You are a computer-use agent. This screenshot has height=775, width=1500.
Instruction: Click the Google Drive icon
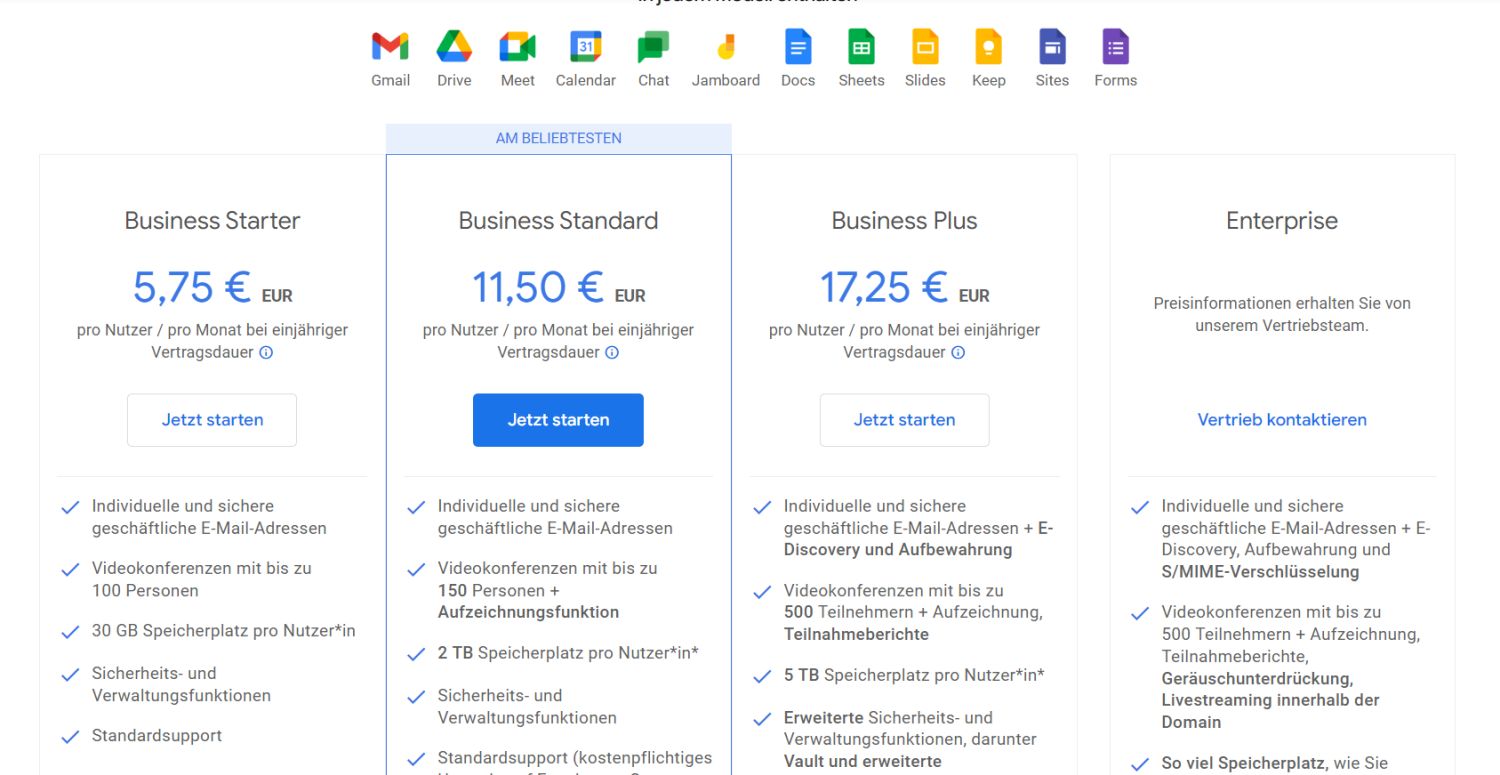454,47
